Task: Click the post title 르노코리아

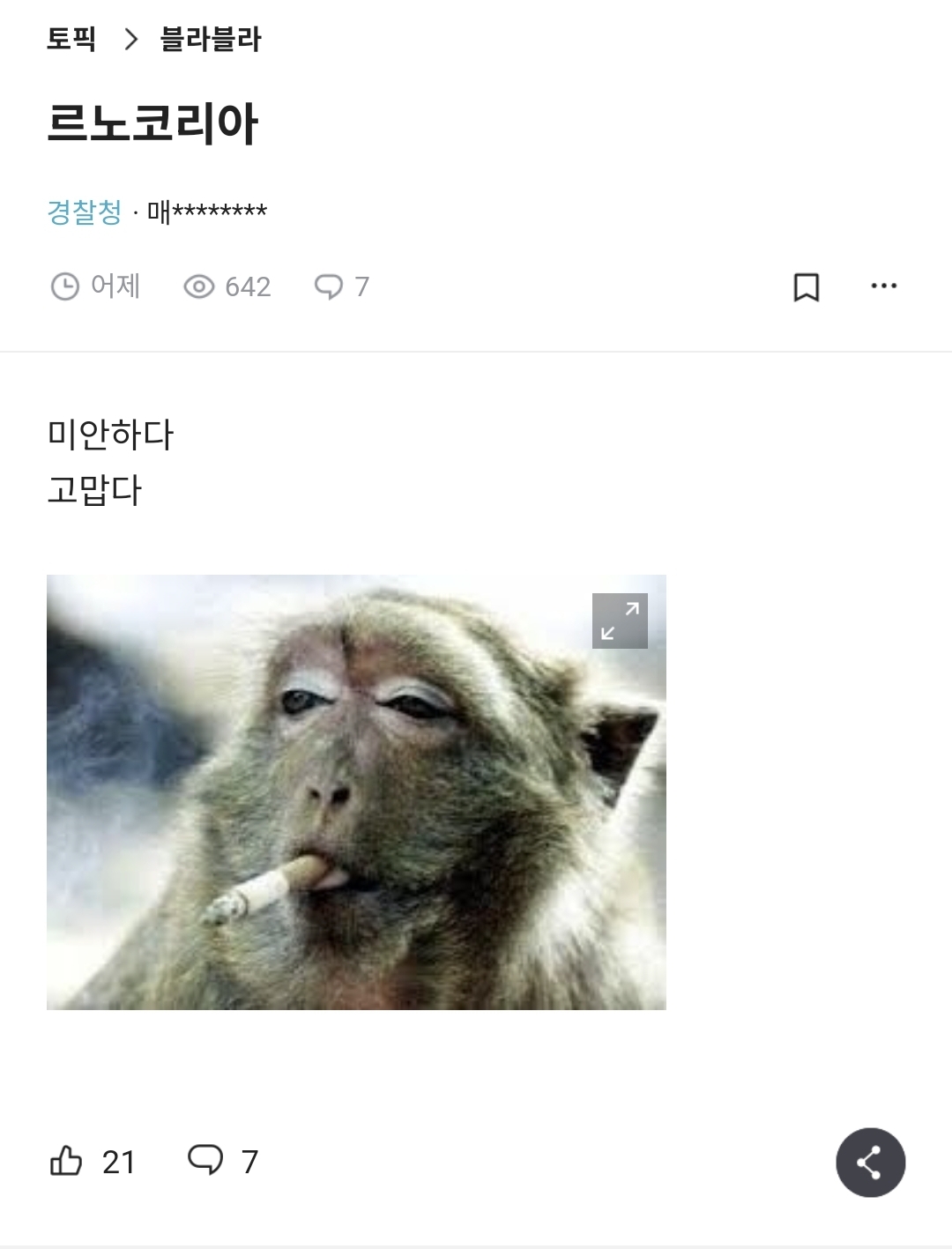Action: pyautogui.click(x=152, y=123)
